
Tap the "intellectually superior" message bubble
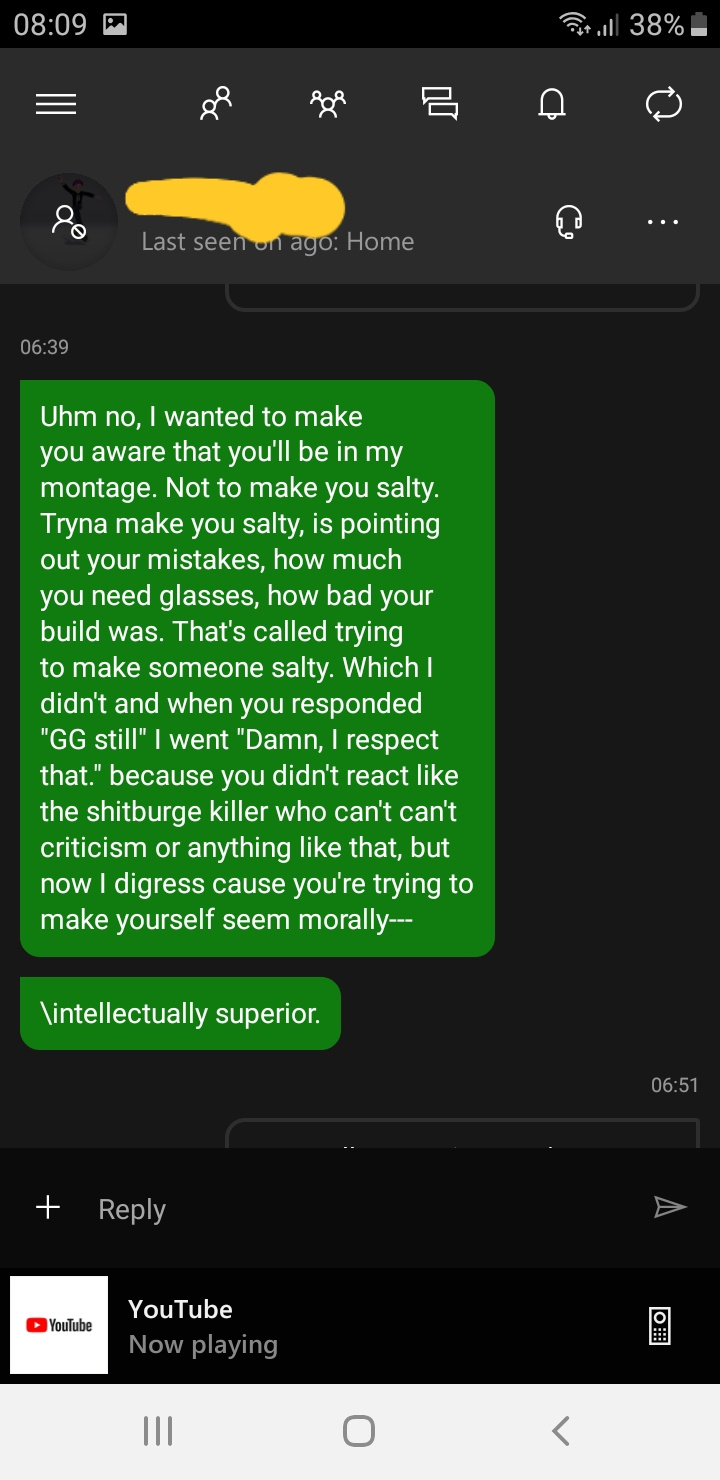180,1013
